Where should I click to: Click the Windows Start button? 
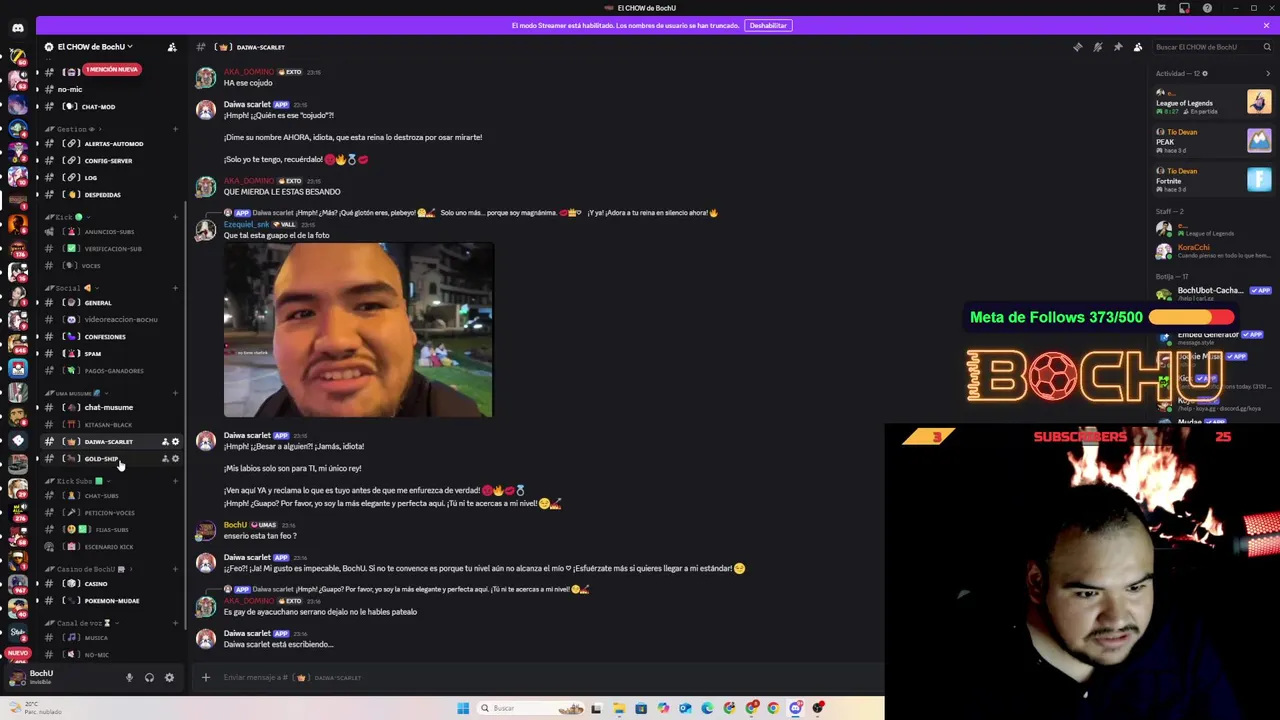click(463, 708)
